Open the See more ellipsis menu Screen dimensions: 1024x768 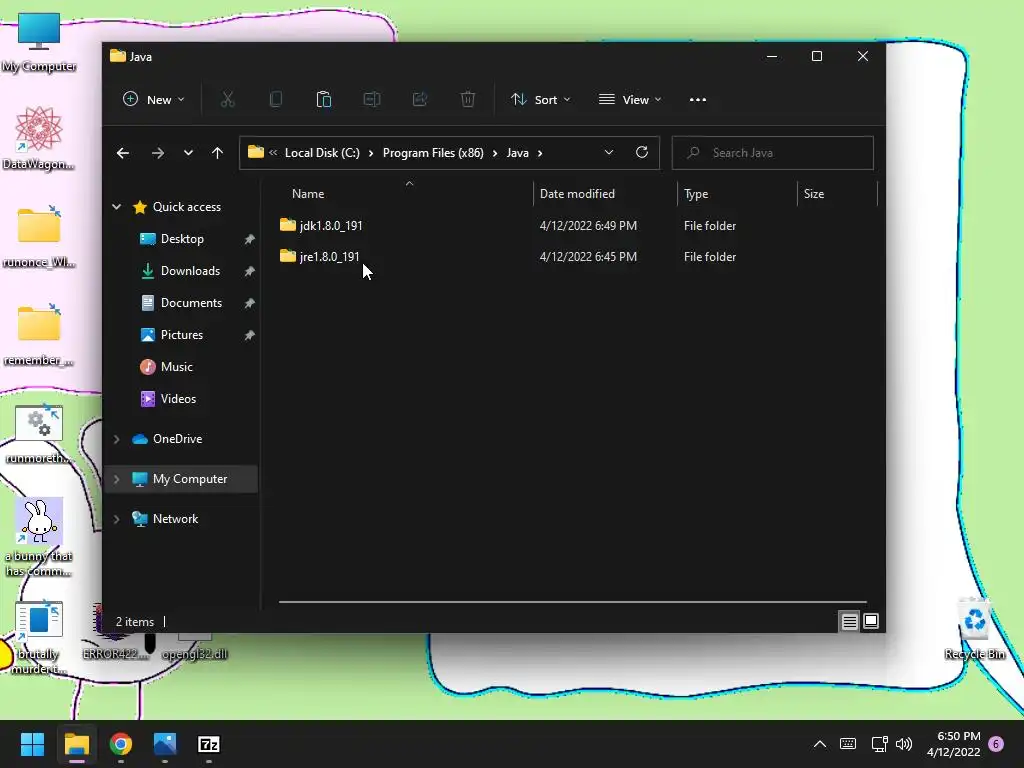(x=697, y=100)
